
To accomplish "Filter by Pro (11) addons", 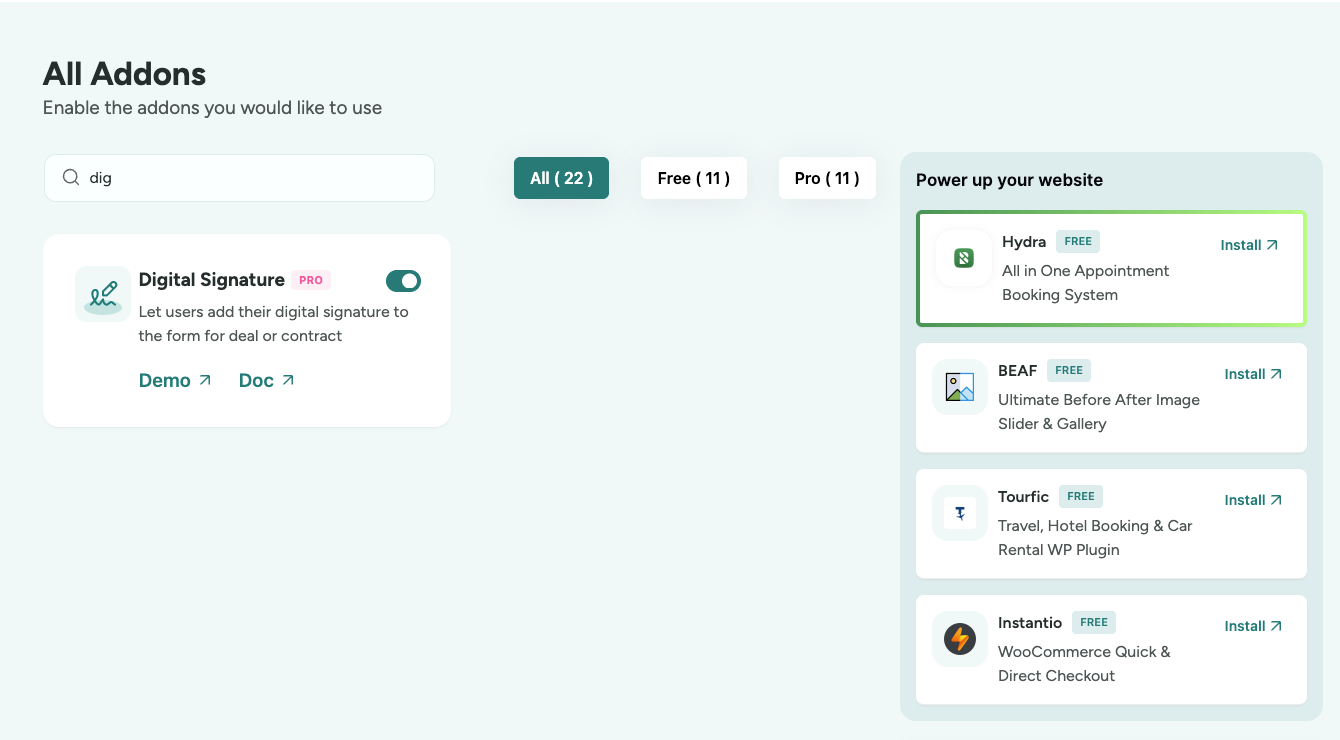I will click(x=827, y=178).
